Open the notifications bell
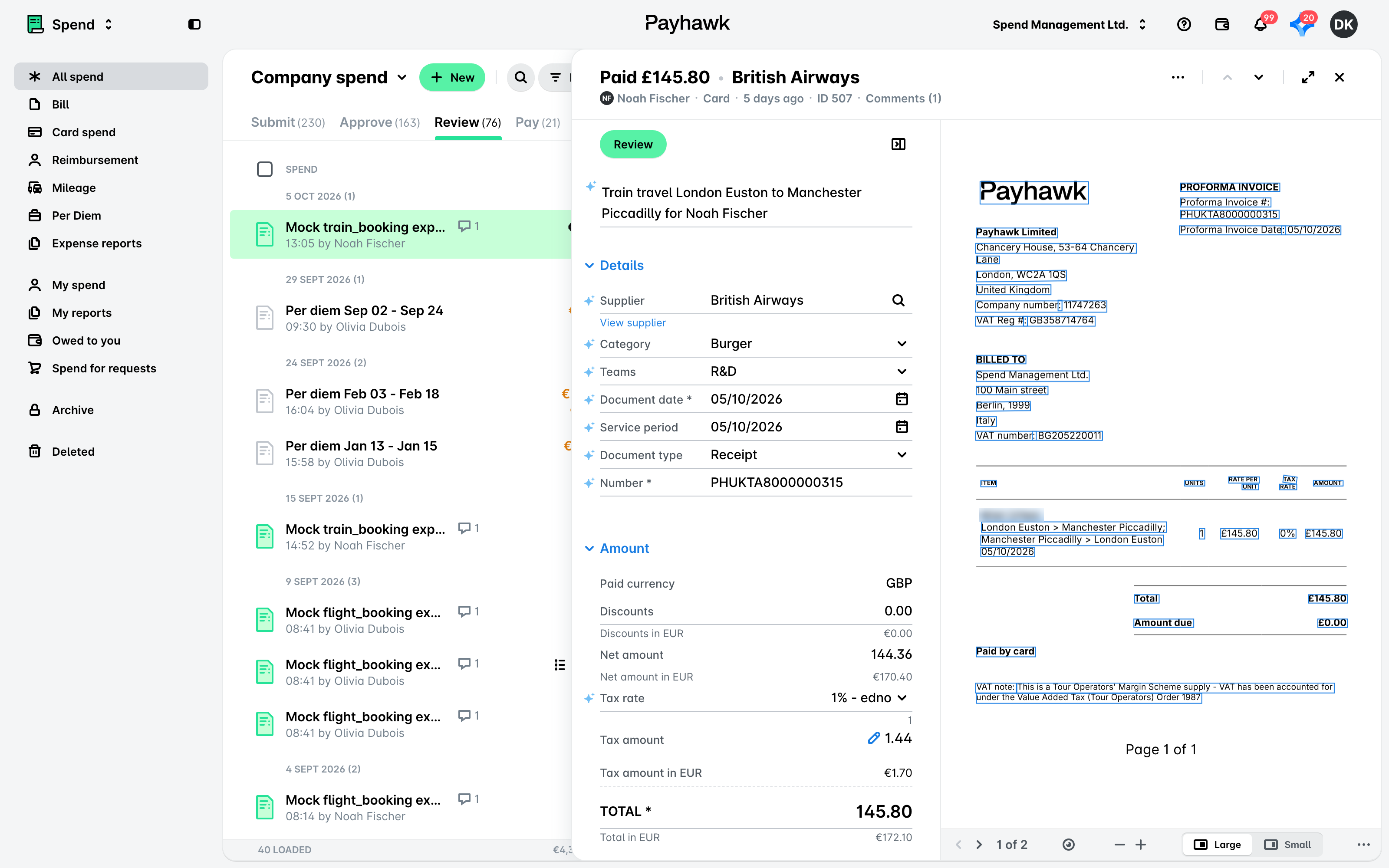 tap(1260, 25)
